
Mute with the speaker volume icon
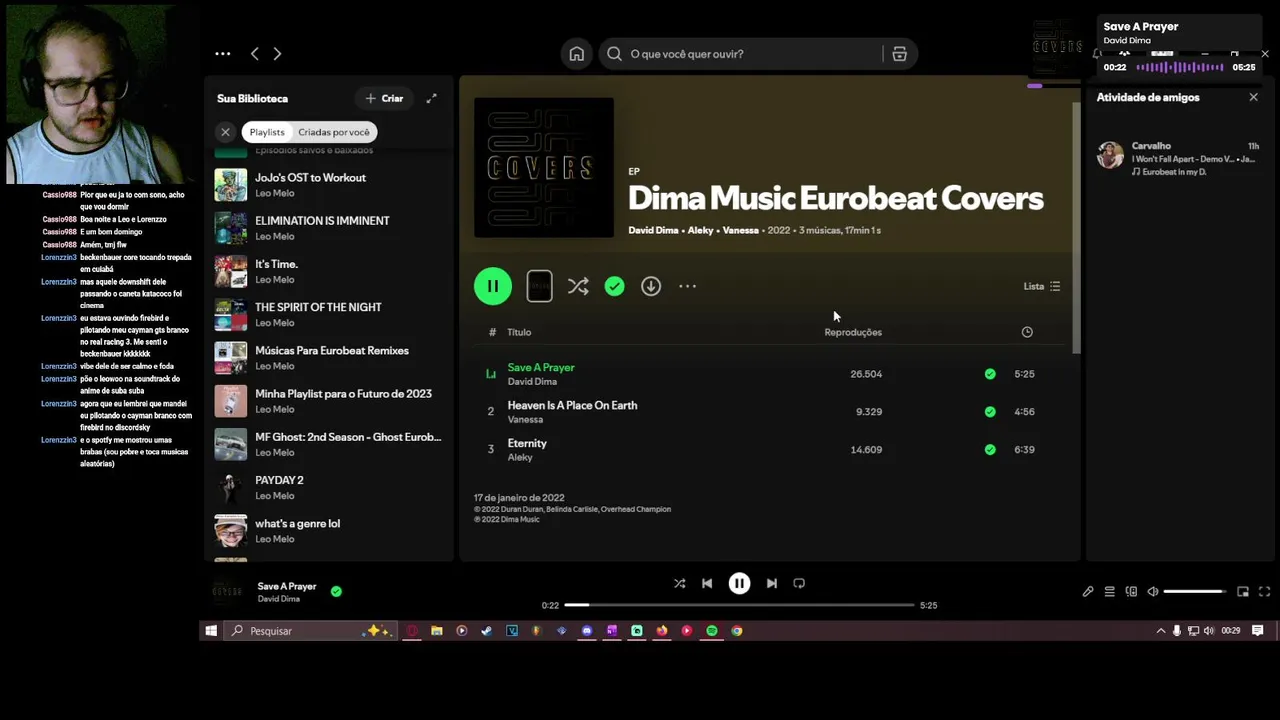[1153, 592]
